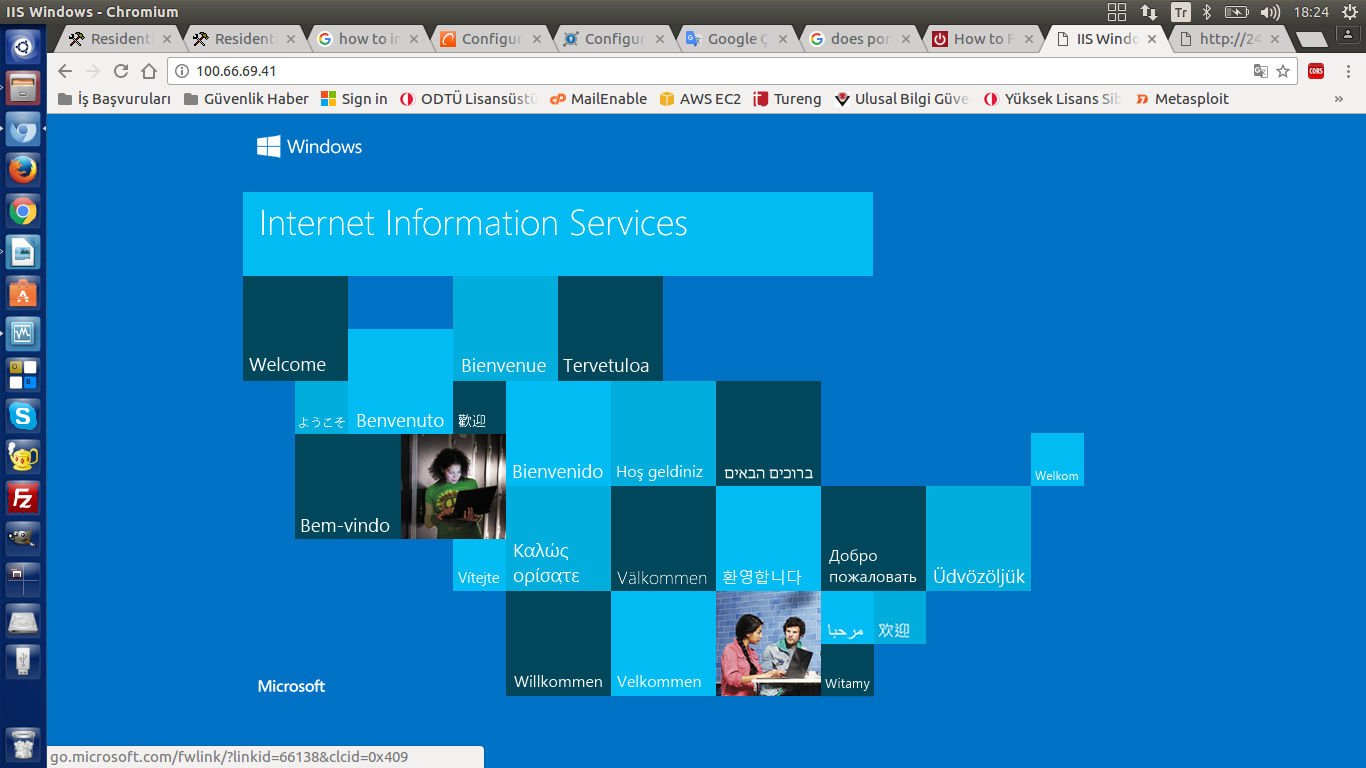The height and width of the screenshot is (768, 1366).
Task: Open Skype from the launcher
Action: [x=23, y=415]
